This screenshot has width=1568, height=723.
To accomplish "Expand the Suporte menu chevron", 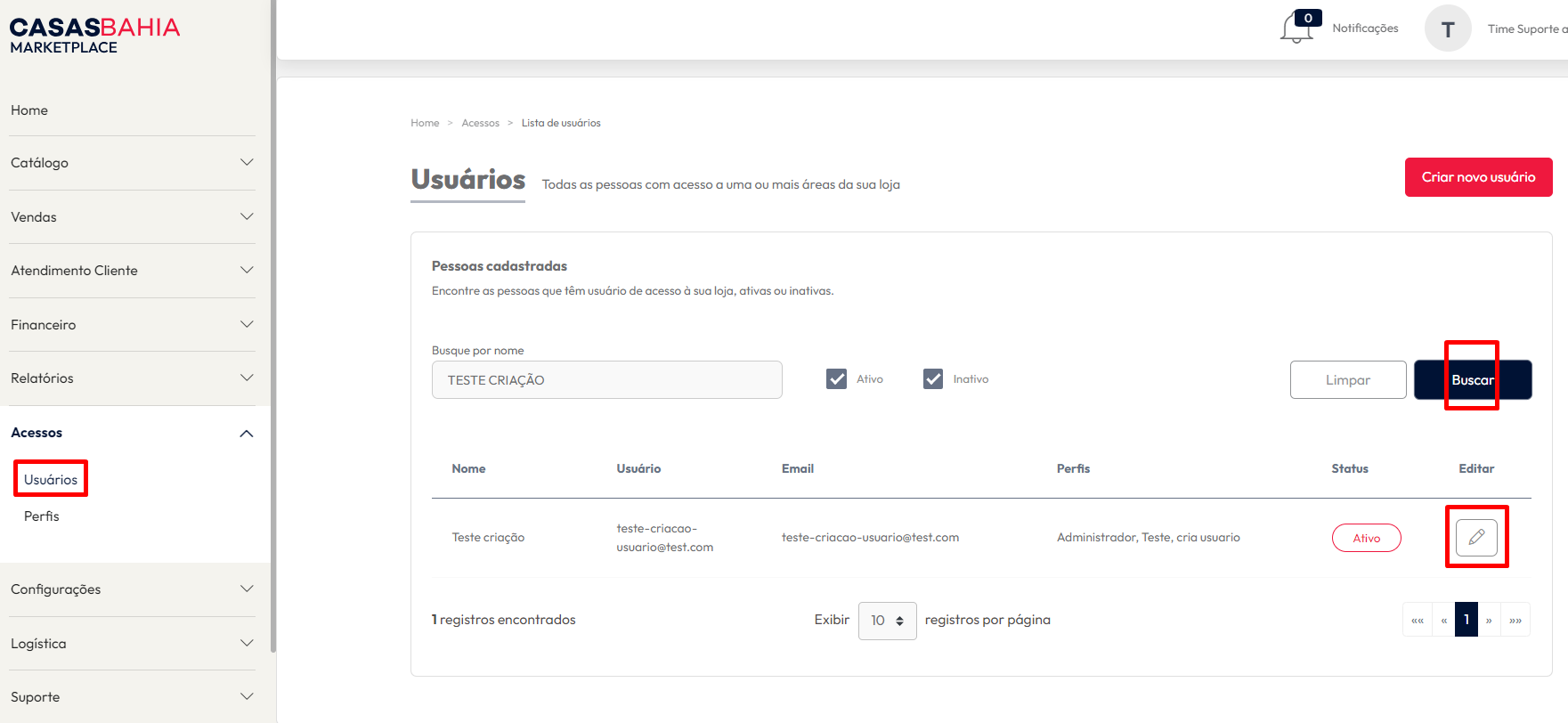I will pos(247,696).
